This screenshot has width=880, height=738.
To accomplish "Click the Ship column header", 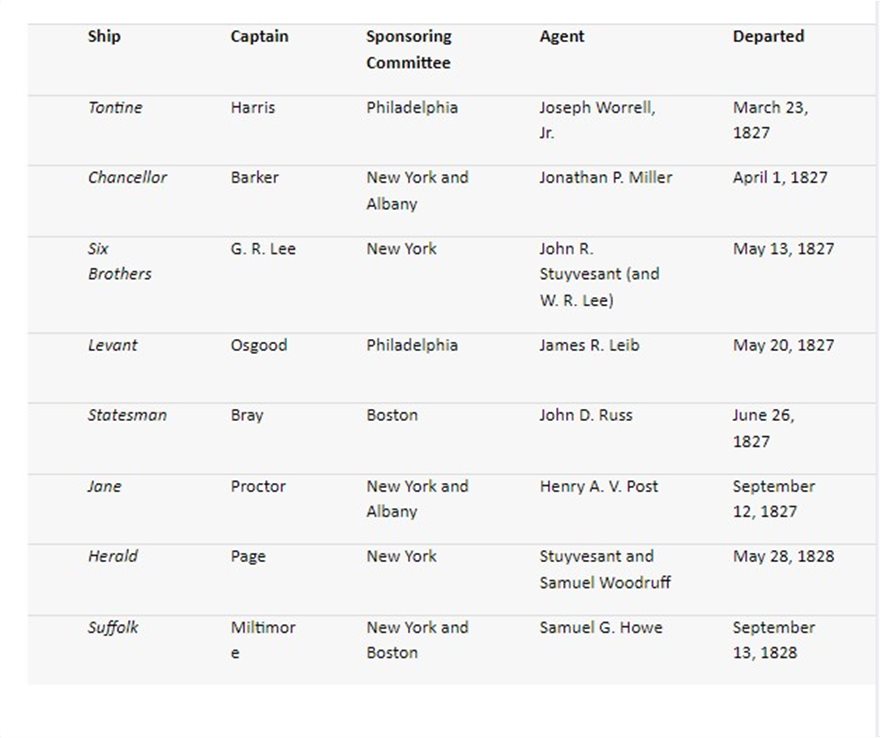I will tap(104, 36).
